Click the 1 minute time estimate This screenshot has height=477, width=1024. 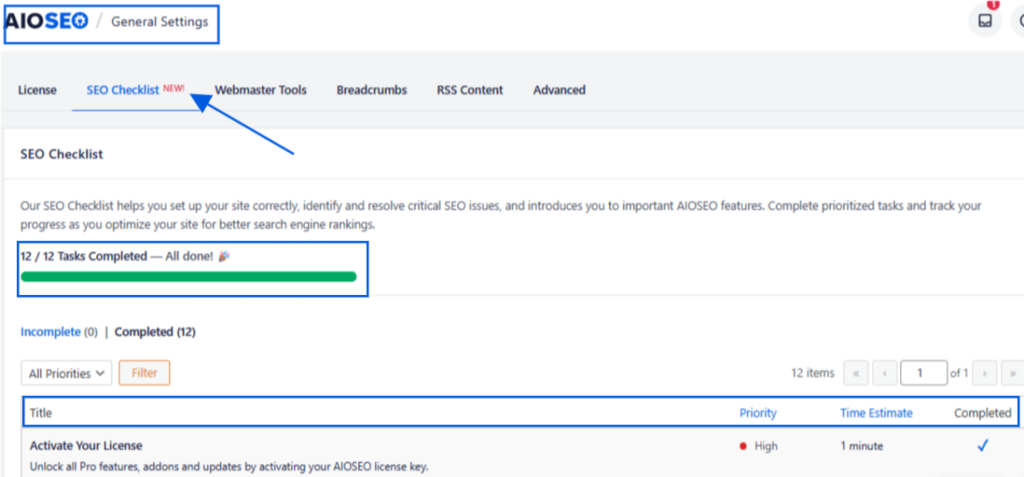[x=861, y=446]
